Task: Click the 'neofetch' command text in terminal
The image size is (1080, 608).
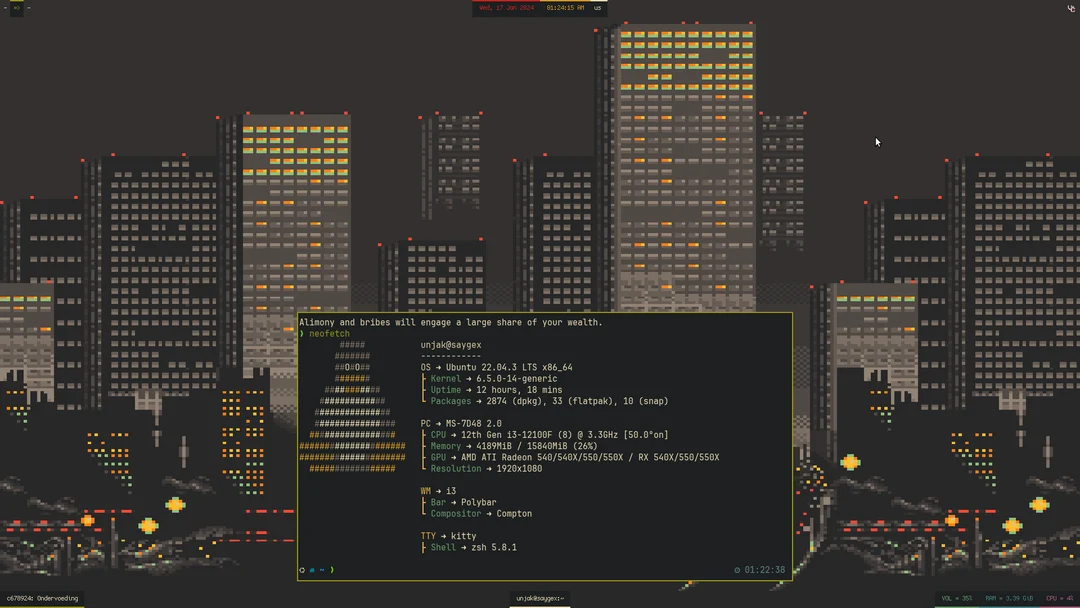Action: (329, 333)
